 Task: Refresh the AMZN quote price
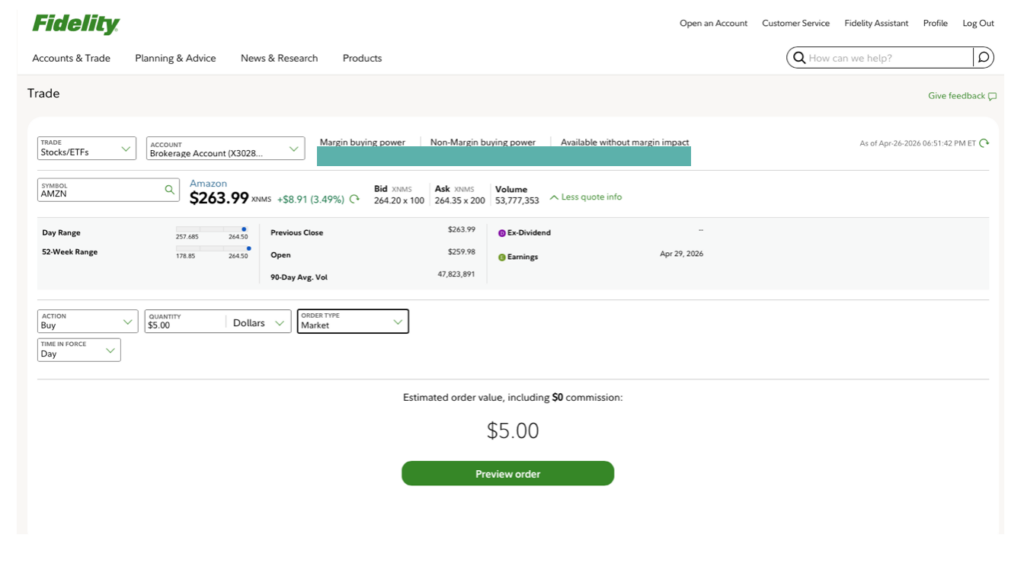click(354, 199)
